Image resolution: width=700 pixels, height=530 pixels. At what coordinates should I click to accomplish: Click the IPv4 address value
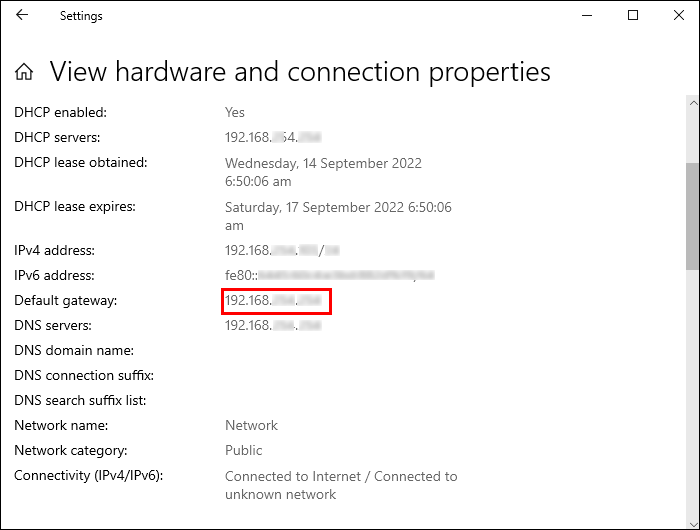(283, 250)
